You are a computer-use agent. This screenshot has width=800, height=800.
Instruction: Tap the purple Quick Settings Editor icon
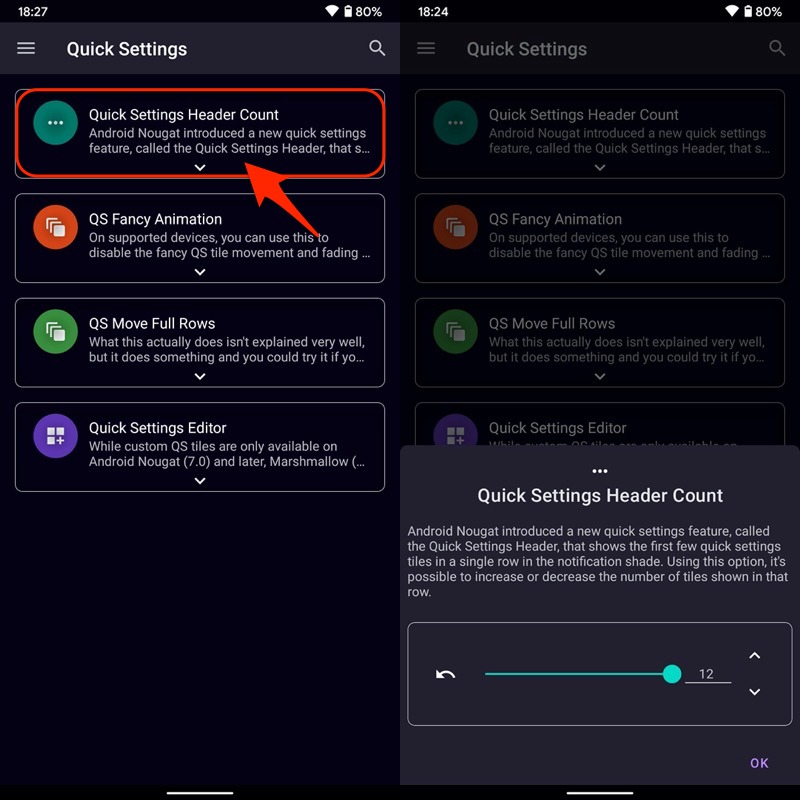pyautogui.click(x=55, y=436)
